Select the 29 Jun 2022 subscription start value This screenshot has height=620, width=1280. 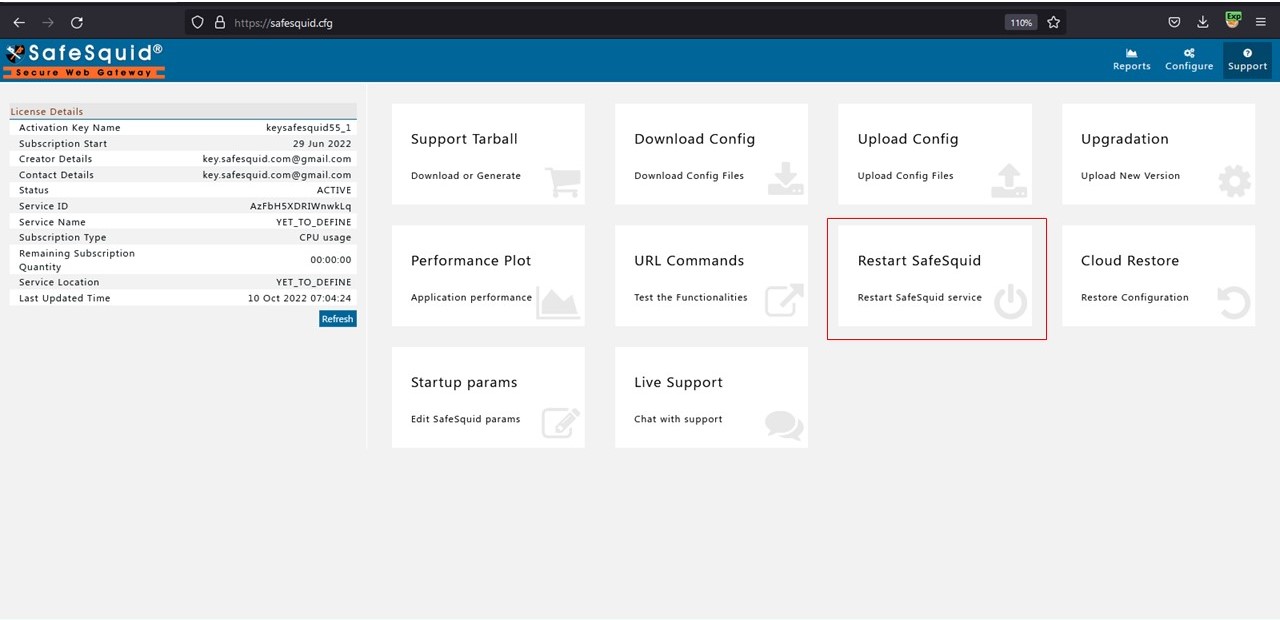[x=322, y=144]
